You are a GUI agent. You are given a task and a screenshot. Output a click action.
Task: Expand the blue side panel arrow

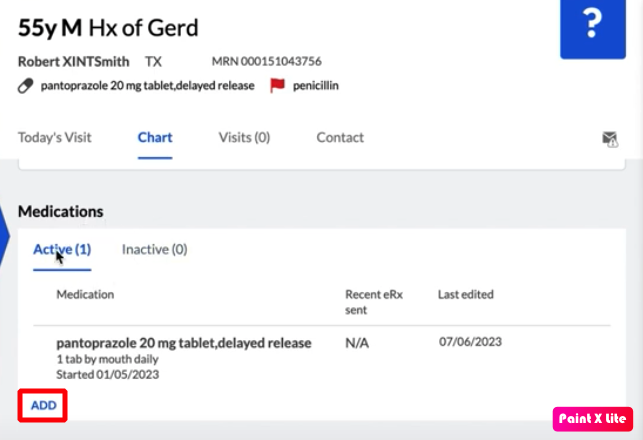click(4, 236)
